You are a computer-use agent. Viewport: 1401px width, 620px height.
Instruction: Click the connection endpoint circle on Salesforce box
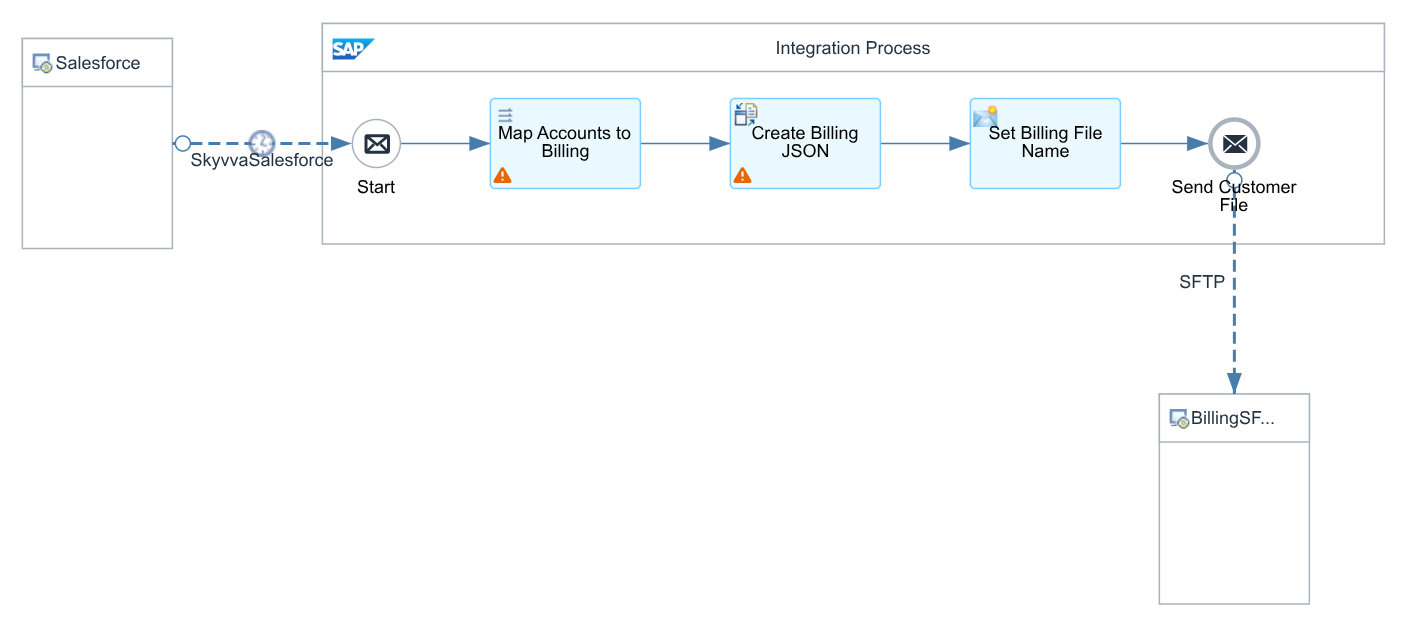[182, 143]
